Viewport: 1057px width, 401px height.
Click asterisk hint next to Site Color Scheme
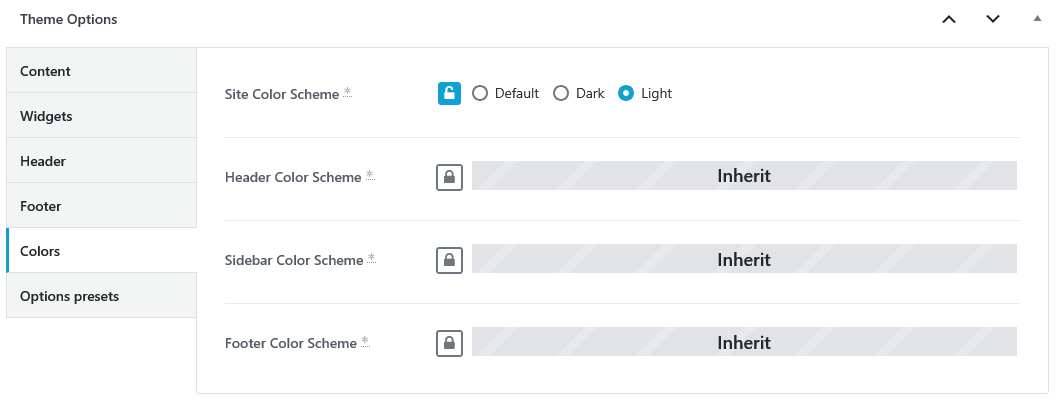(x=348, y=92)
